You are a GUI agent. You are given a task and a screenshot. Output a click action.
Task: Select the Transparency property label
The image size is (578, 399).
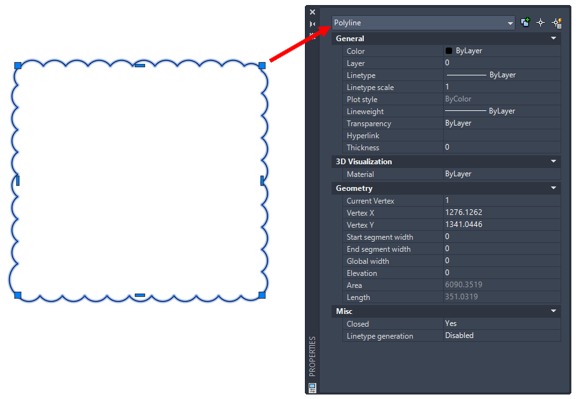click(x=369, y=124)
